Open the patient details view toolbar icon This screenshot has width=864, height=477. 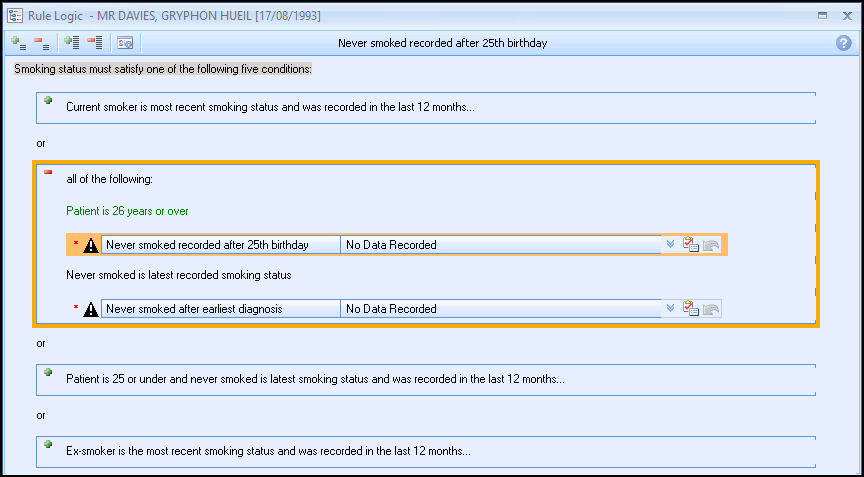[x=125, y=43]
